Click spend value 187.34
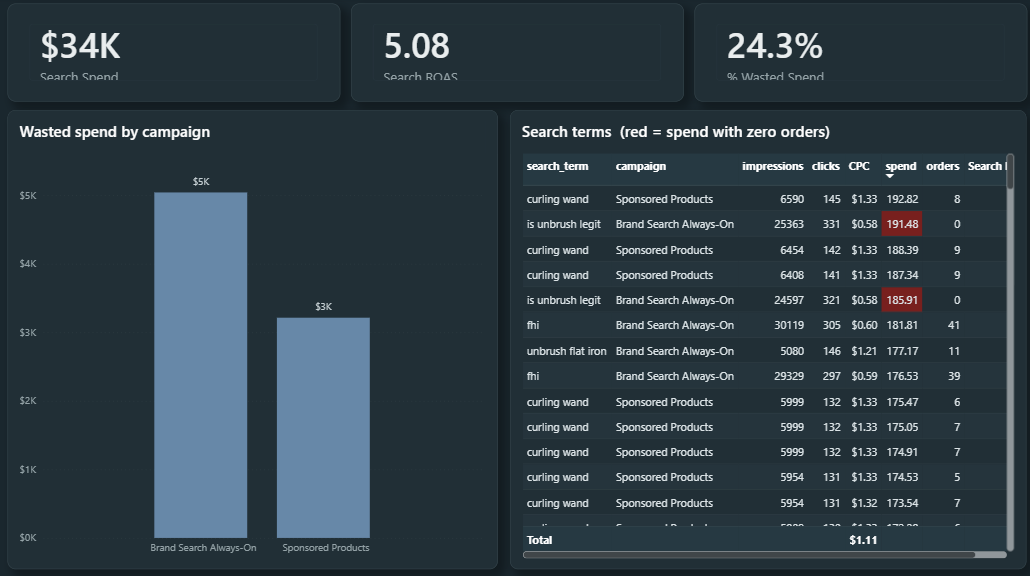Viewport: 1030px width, 576px height. (x=902, y=275)
